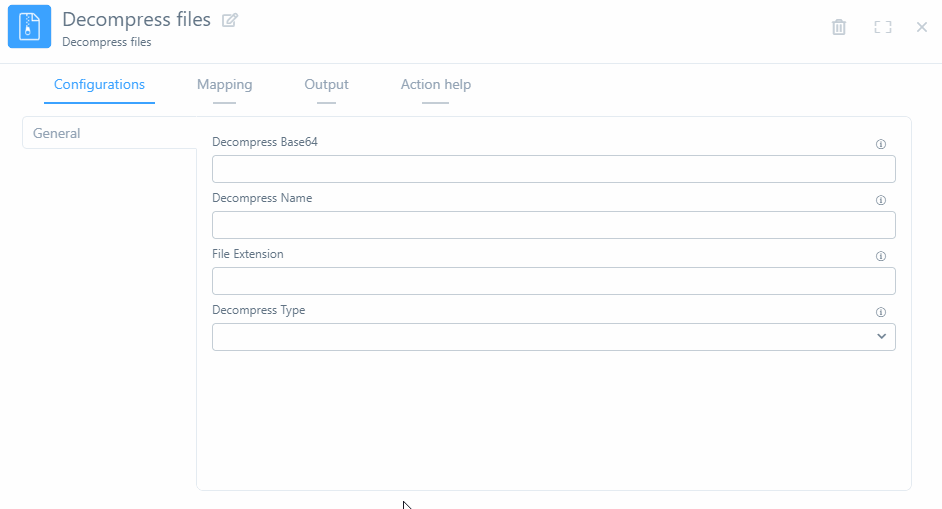Delete the action with the trash icon
Viewport: 942px width, 509px height.
pyautogui.click(x=839, y=27)
